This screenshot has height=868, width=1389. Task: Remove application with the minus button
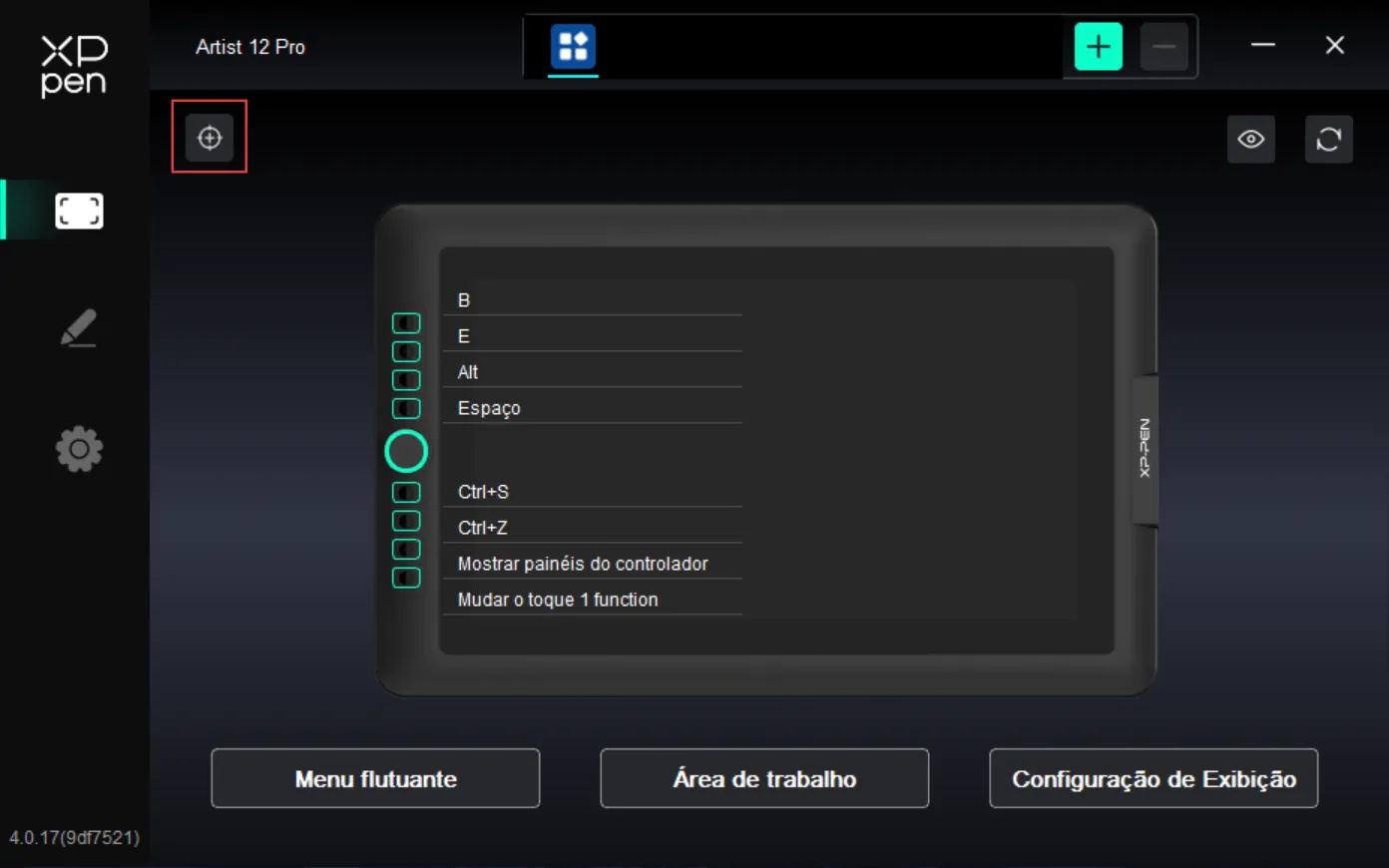point(1163,46)
